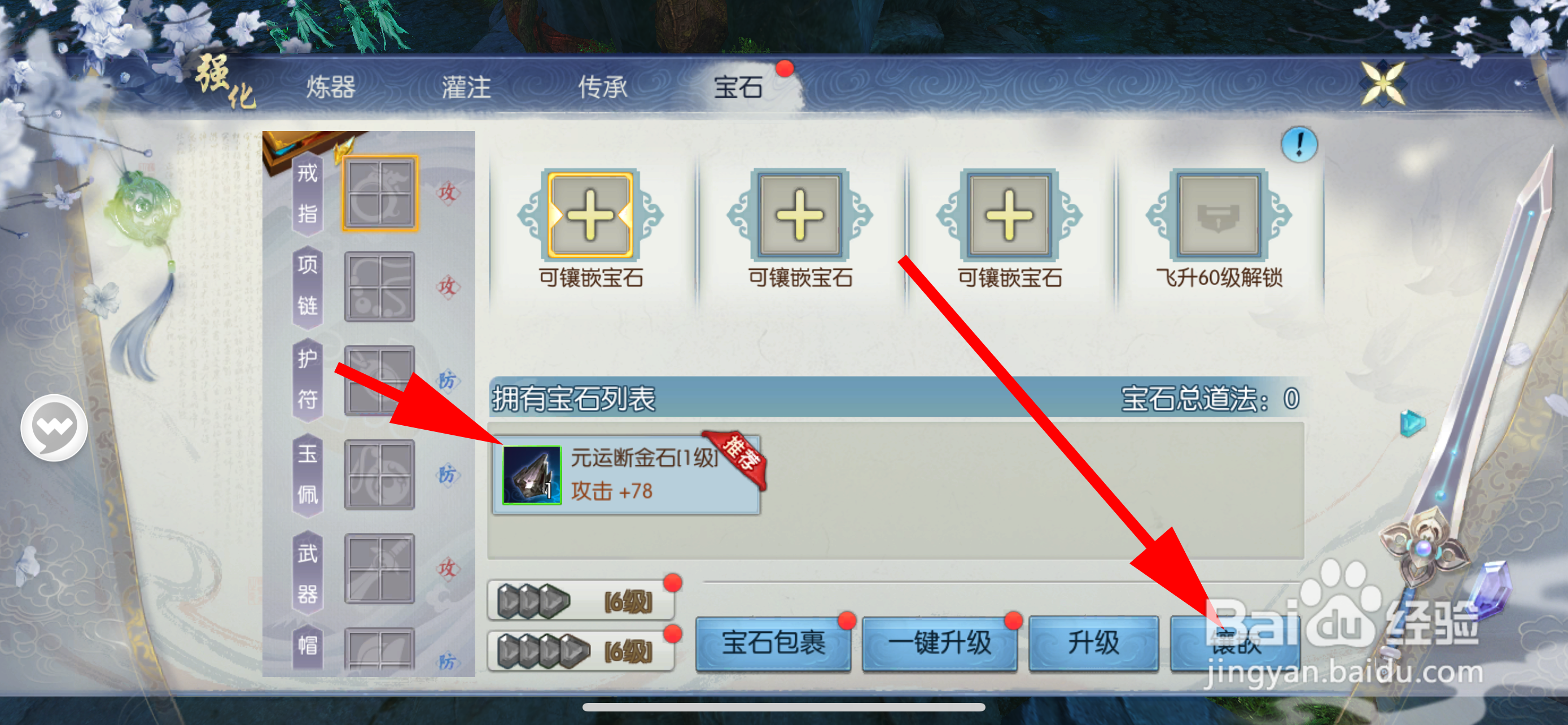Click the 宝石包裹 button
This screenshot has width=1568, height=725.
[773, 643]
